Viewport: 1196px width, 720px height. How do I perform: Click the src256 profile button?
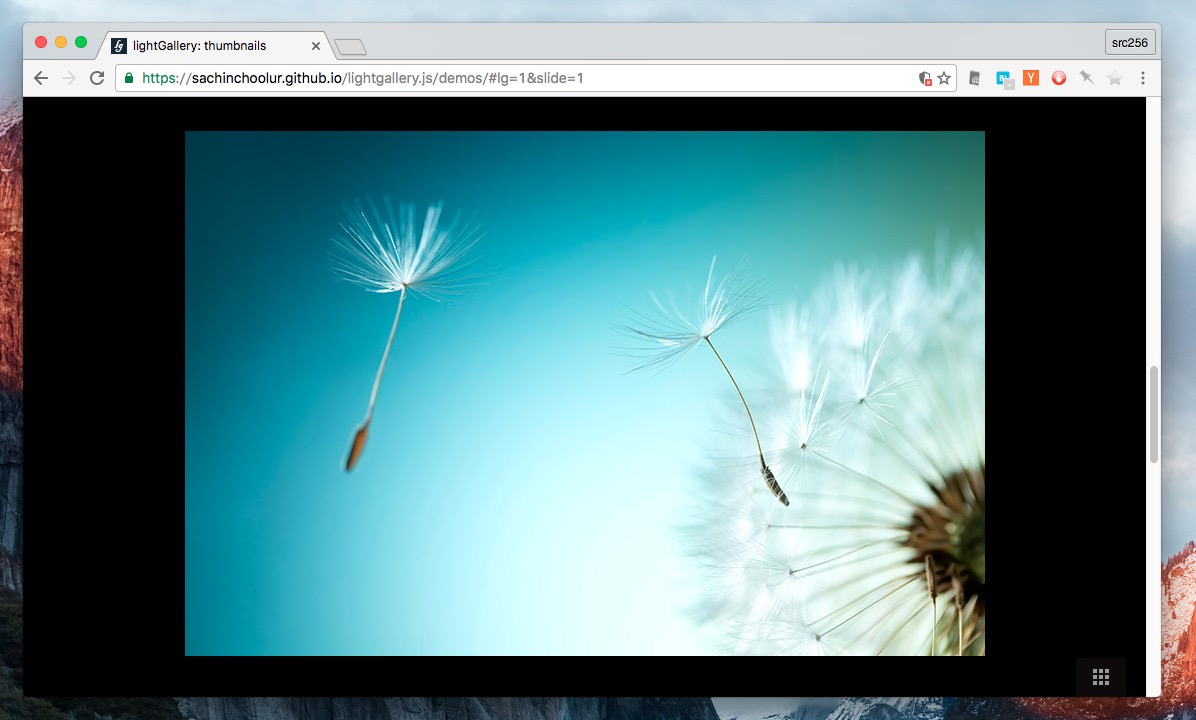[x=1130, y=42]
